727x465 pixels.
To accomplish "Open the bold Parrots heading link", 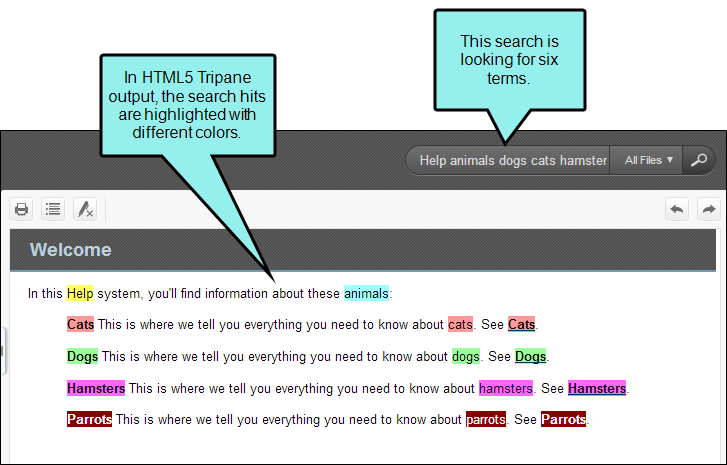I will tap(89, 420).
